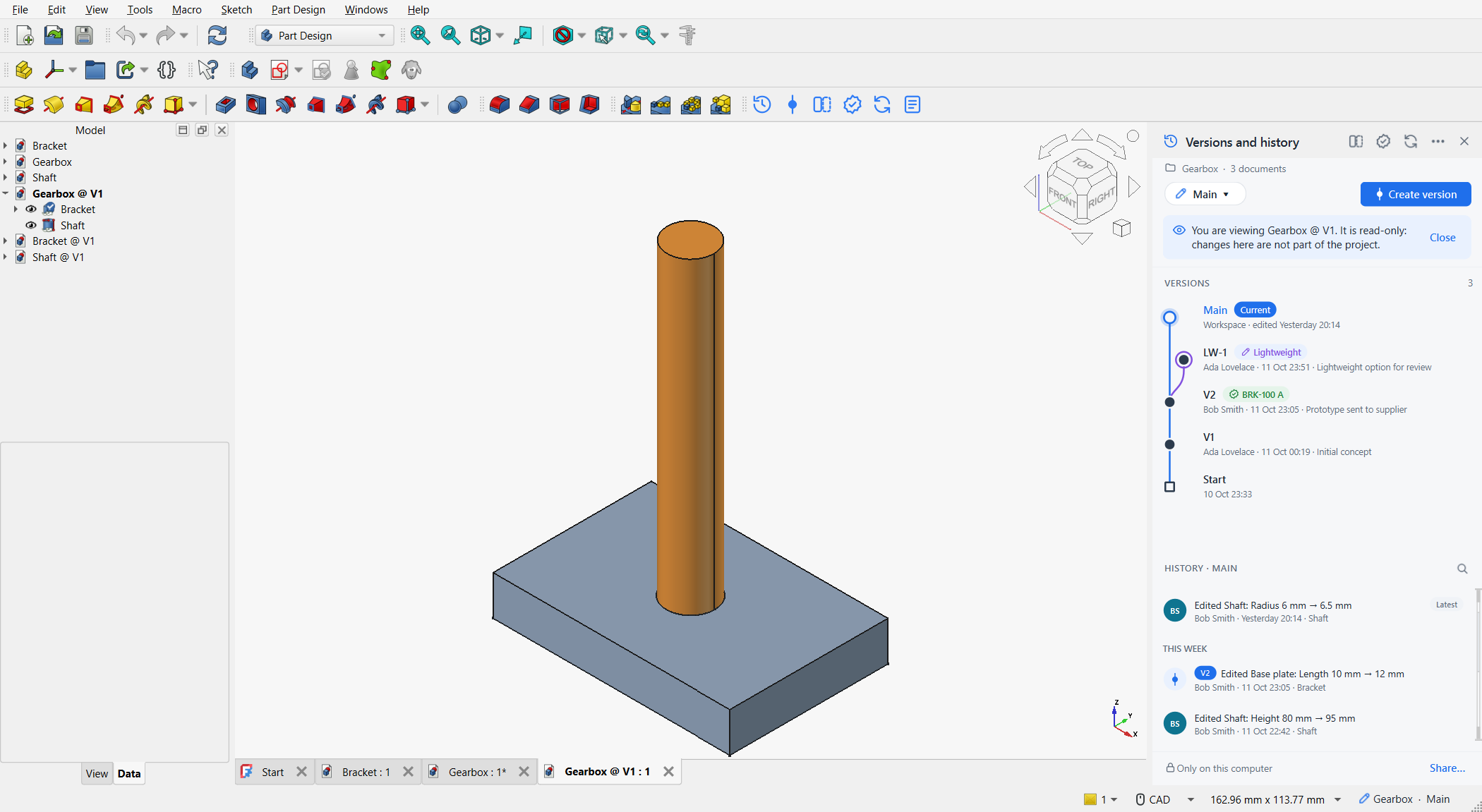Click Close link in read-only notice
This screenshot has width=1482, height=812.
pos(1442,238)
